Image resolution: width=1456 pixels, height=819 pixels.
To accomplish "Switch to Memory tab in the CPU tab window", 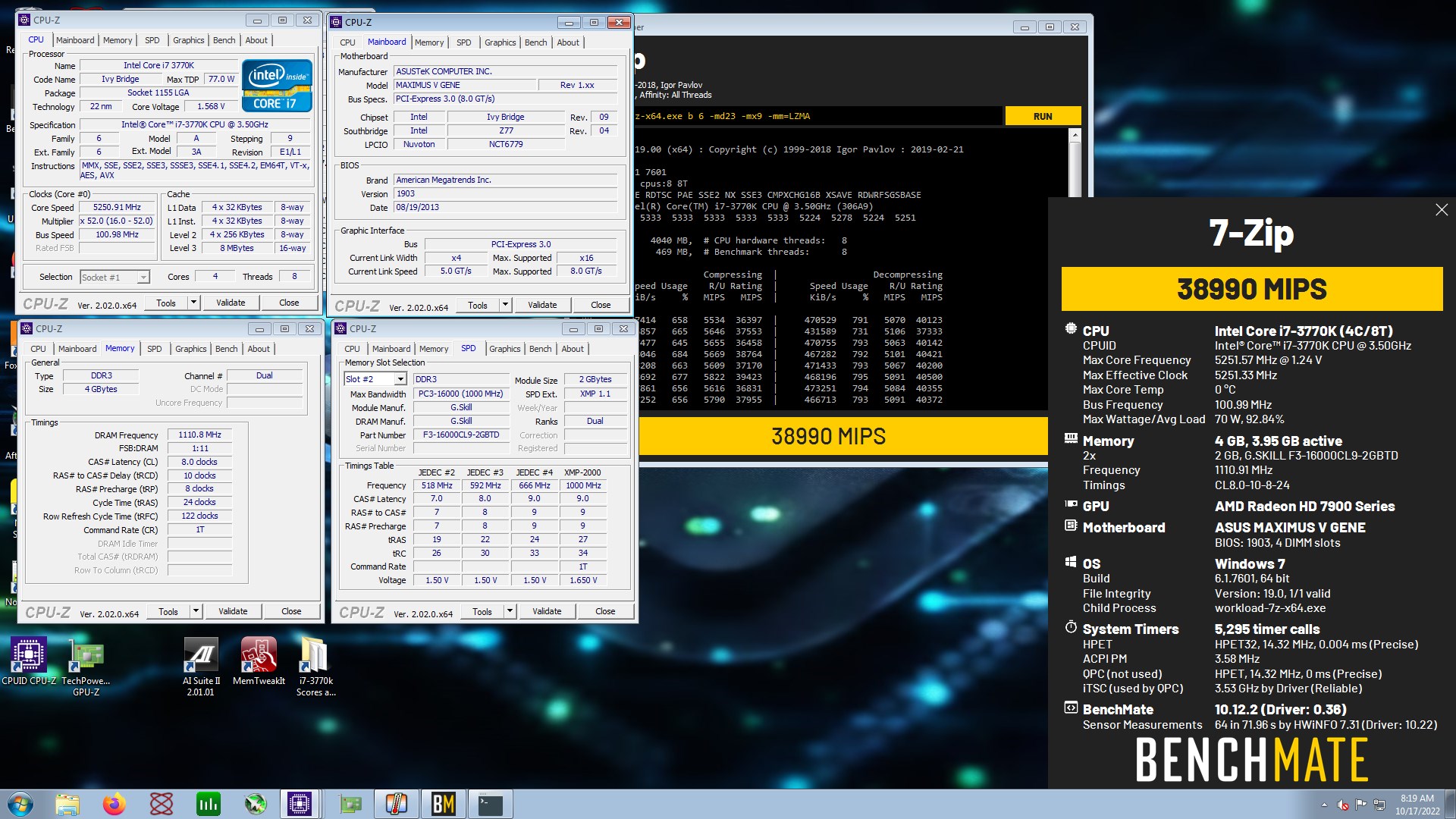I will pos(118,40).
